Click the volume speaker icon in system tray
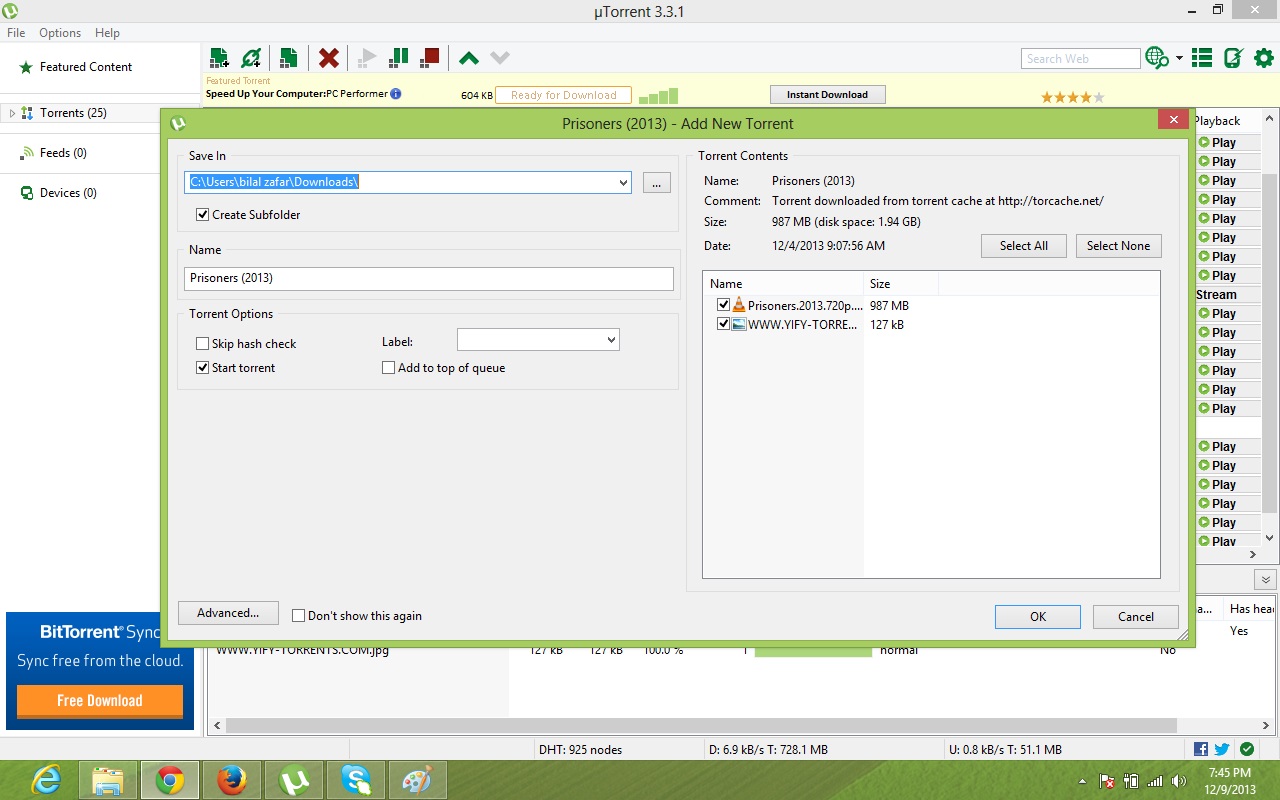Viewport: 1280px width, 800px height. (x=1179, y=781)
